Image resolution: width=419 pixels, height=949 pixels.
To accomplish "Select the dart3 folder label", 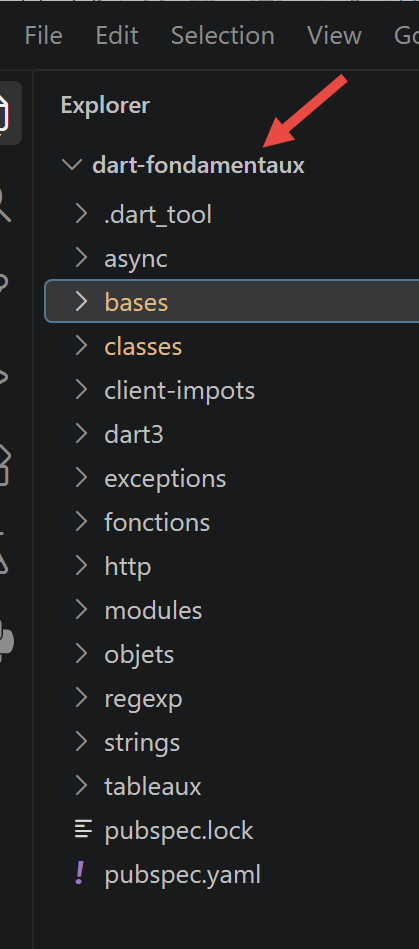I will point(134,435).
